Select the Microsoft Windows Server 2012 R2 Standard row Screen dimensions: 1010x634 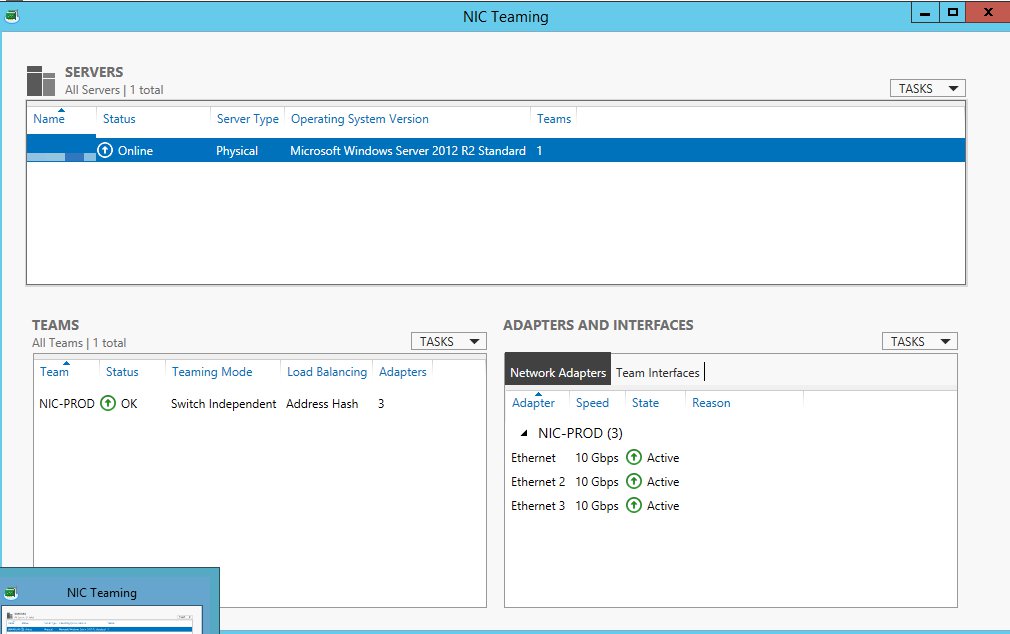(496, 150)
